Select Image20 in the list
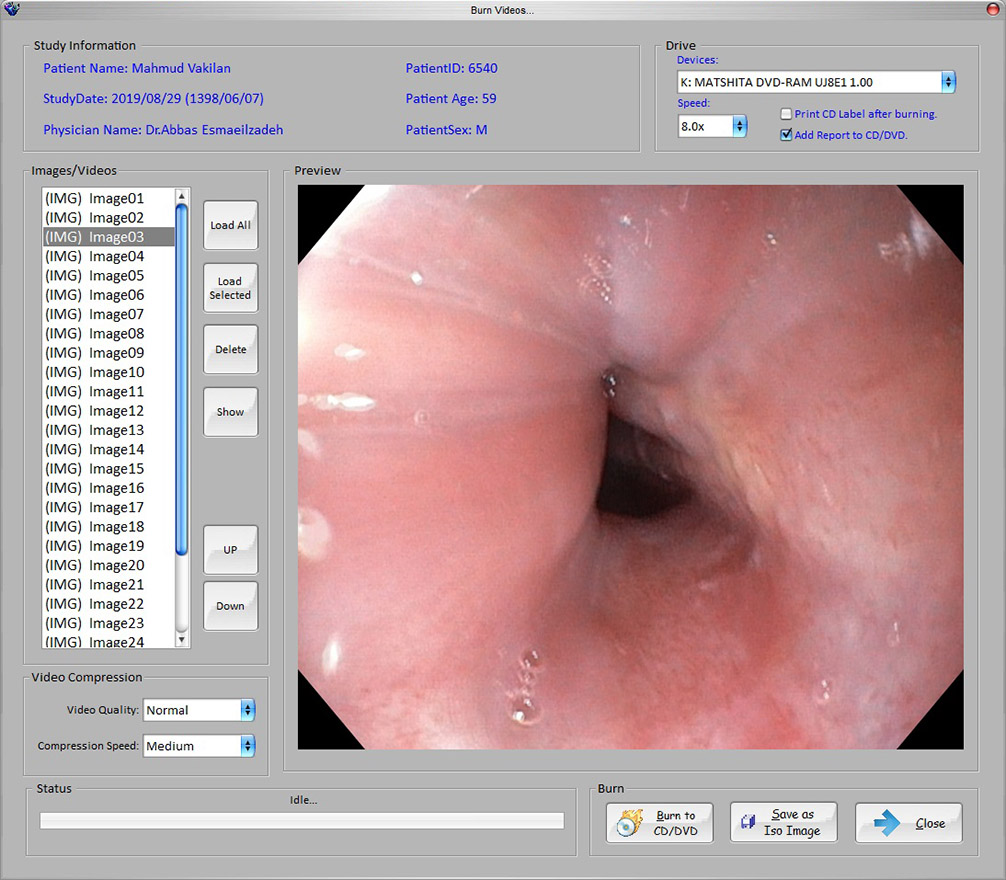This screenshot has height=880, width=1006. click(x=108, y=565)
